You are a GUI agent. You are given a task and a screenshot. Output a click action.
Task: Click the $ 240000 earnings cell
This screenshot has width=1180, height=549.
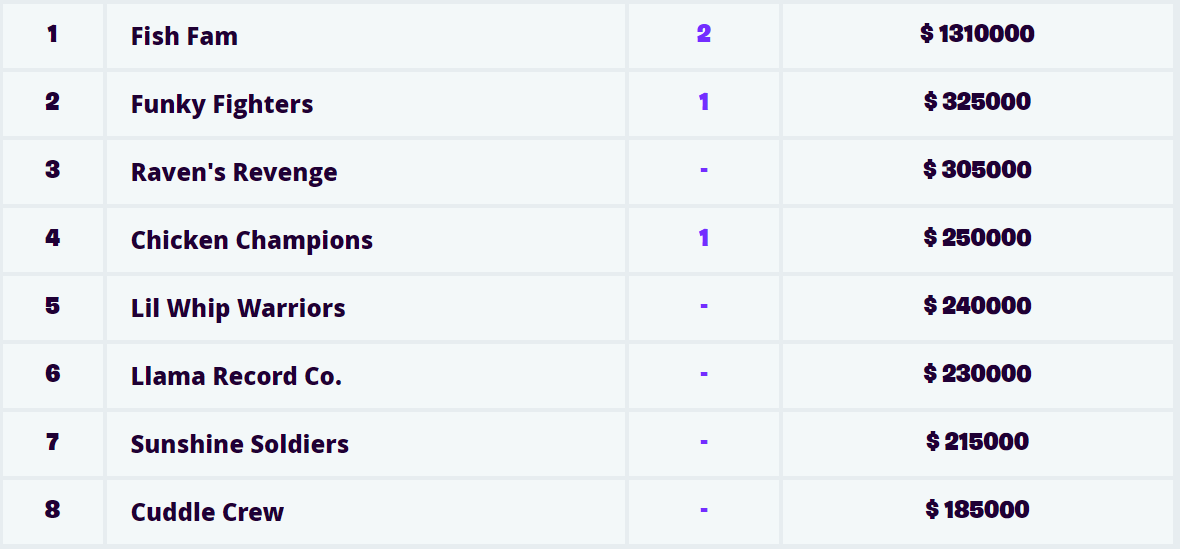pyautogui.click(x=977, y=306)
